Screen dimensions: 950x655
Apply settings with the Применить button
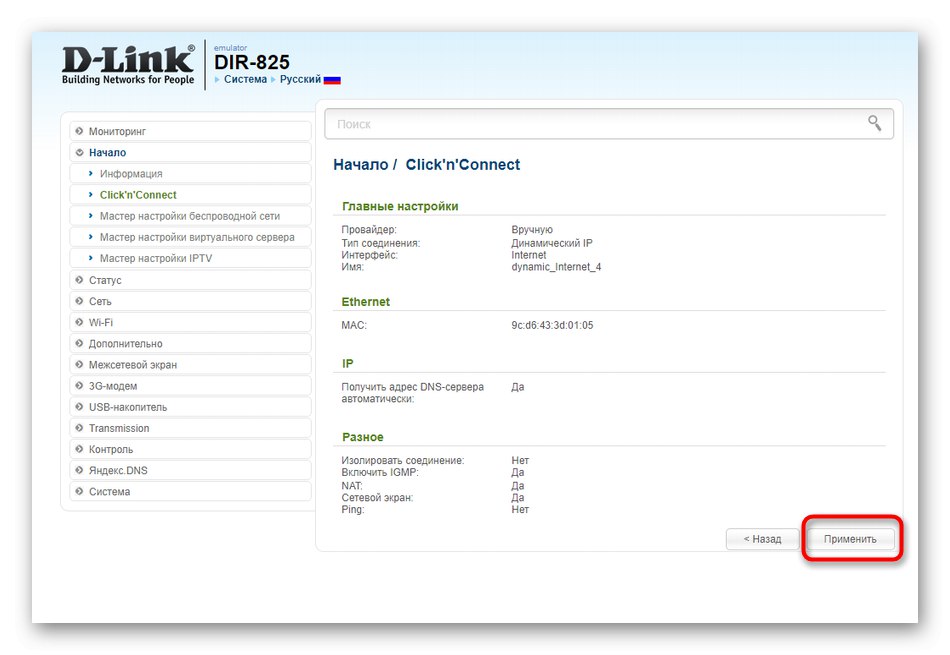(850, 539)
